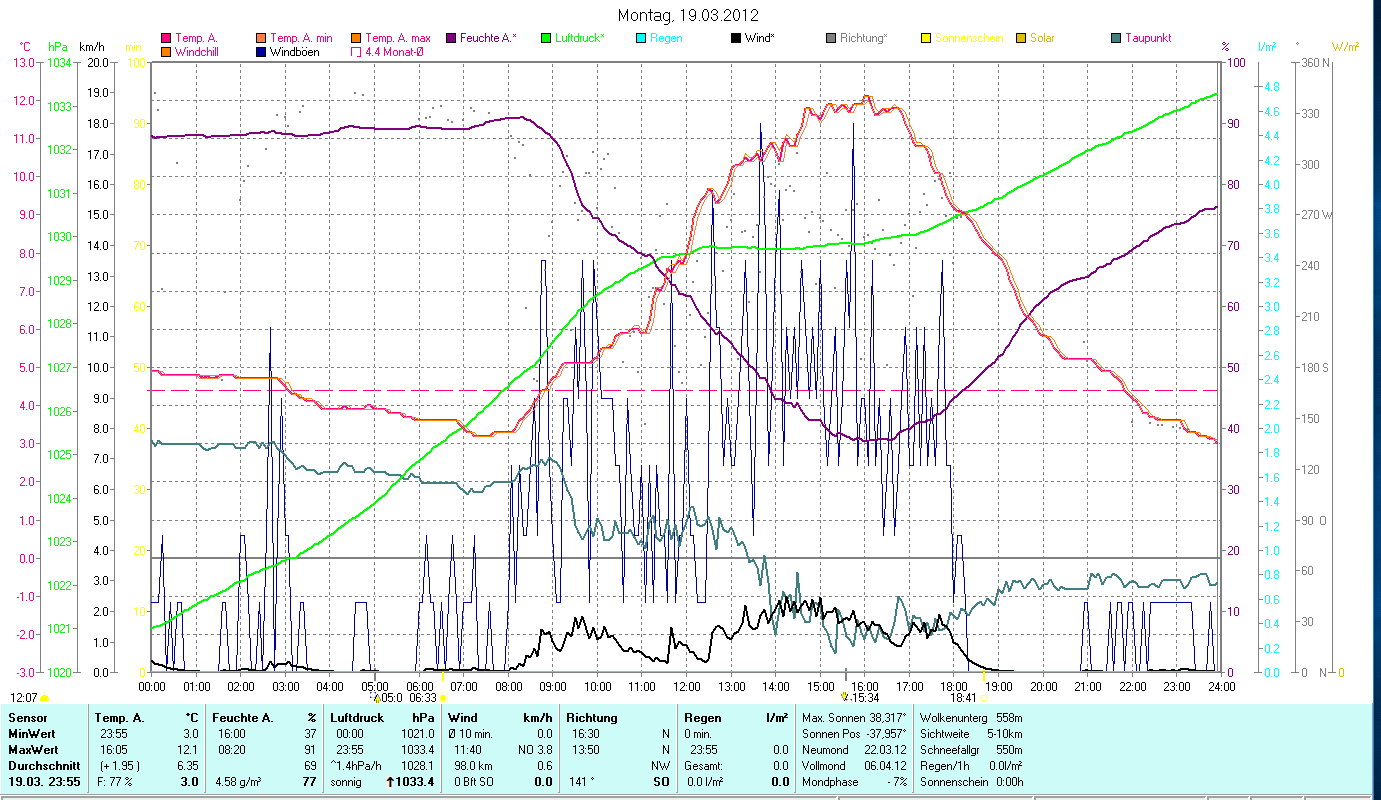Click the ^1.4hPa/h pressure trend value
The width and height of the screenshot is (1381, 800).
[x=357, y=766]
